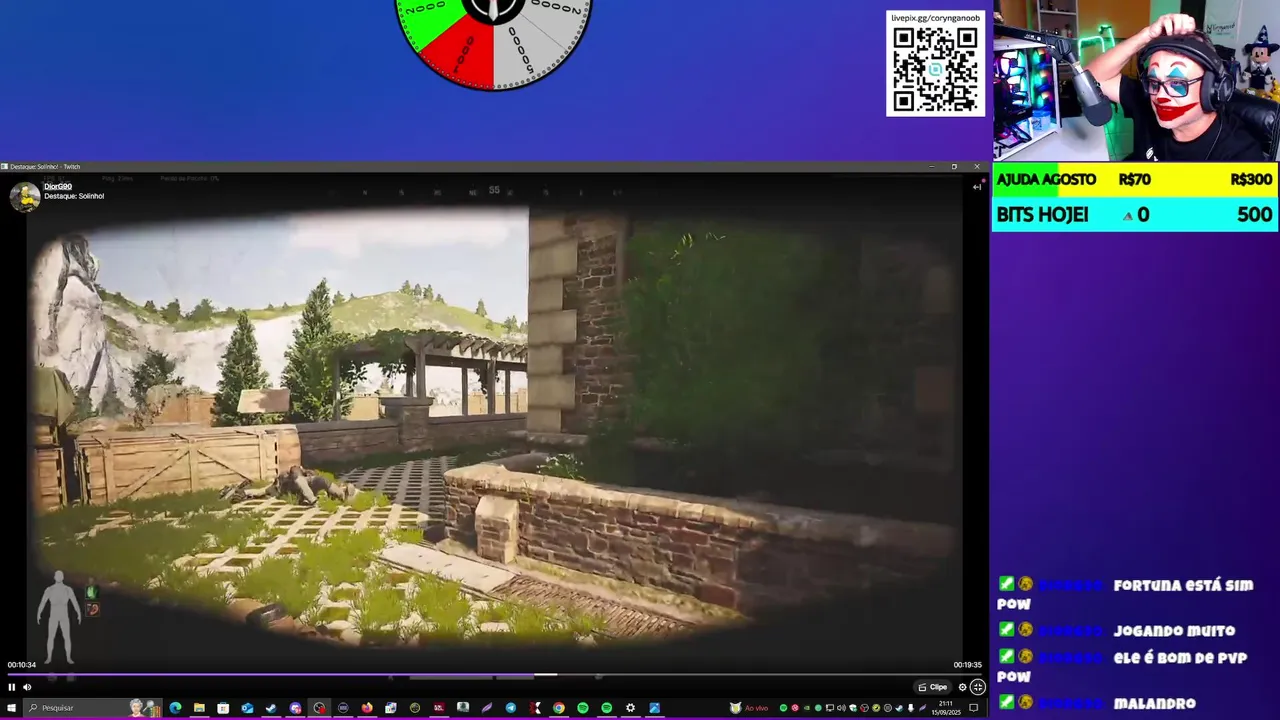Click the streamer webcam overlay

(1136, 80)
